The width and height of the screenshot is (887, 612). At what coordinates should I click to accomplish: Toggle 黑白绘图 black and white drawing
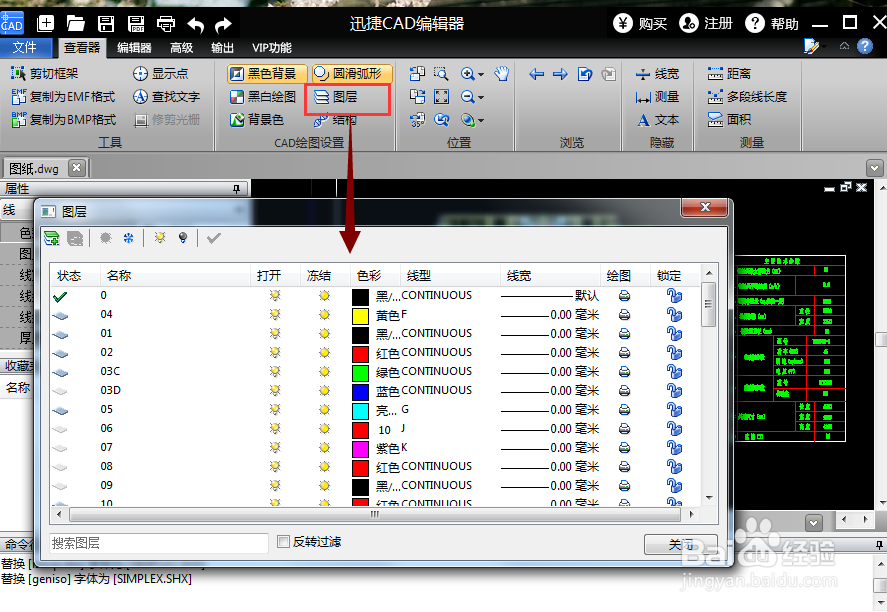click(263, 97)
